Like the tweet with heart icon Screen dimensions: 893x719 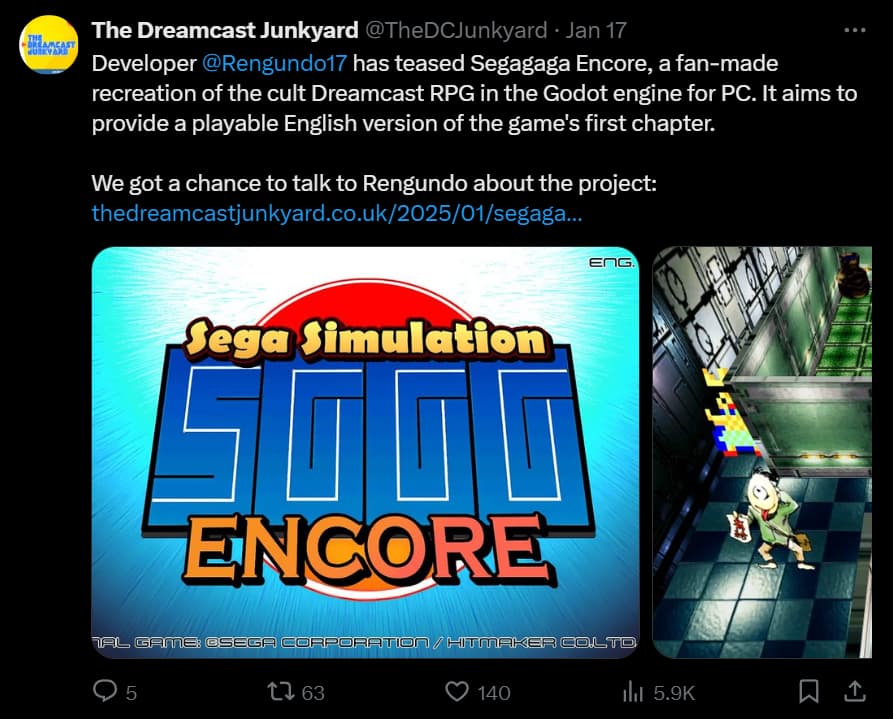tap(457, 692)
